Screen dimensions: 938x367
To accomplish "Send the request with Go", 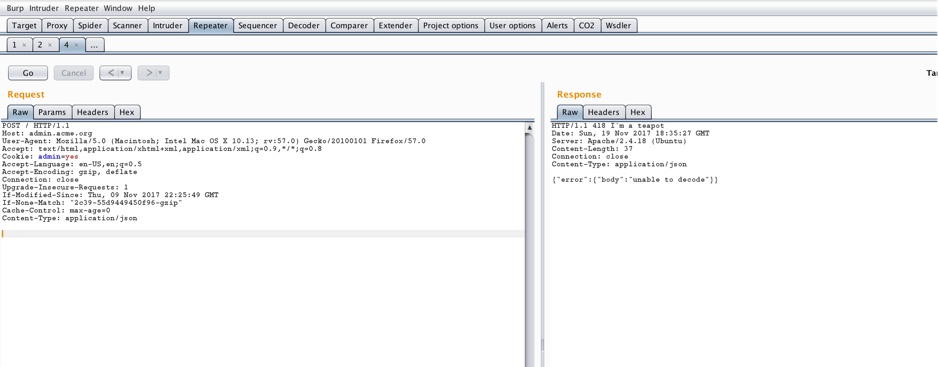I will click(x=28, y=73).
